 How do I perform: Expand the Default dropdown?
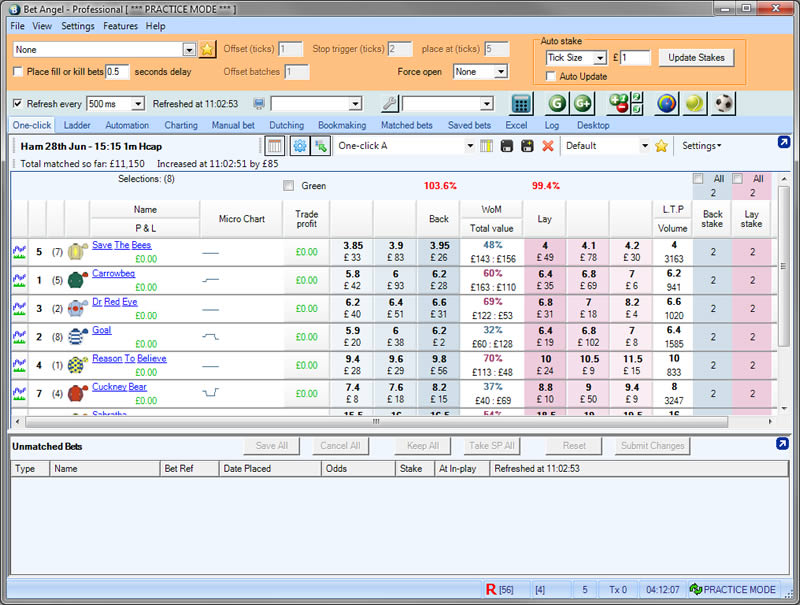[645, 146]
